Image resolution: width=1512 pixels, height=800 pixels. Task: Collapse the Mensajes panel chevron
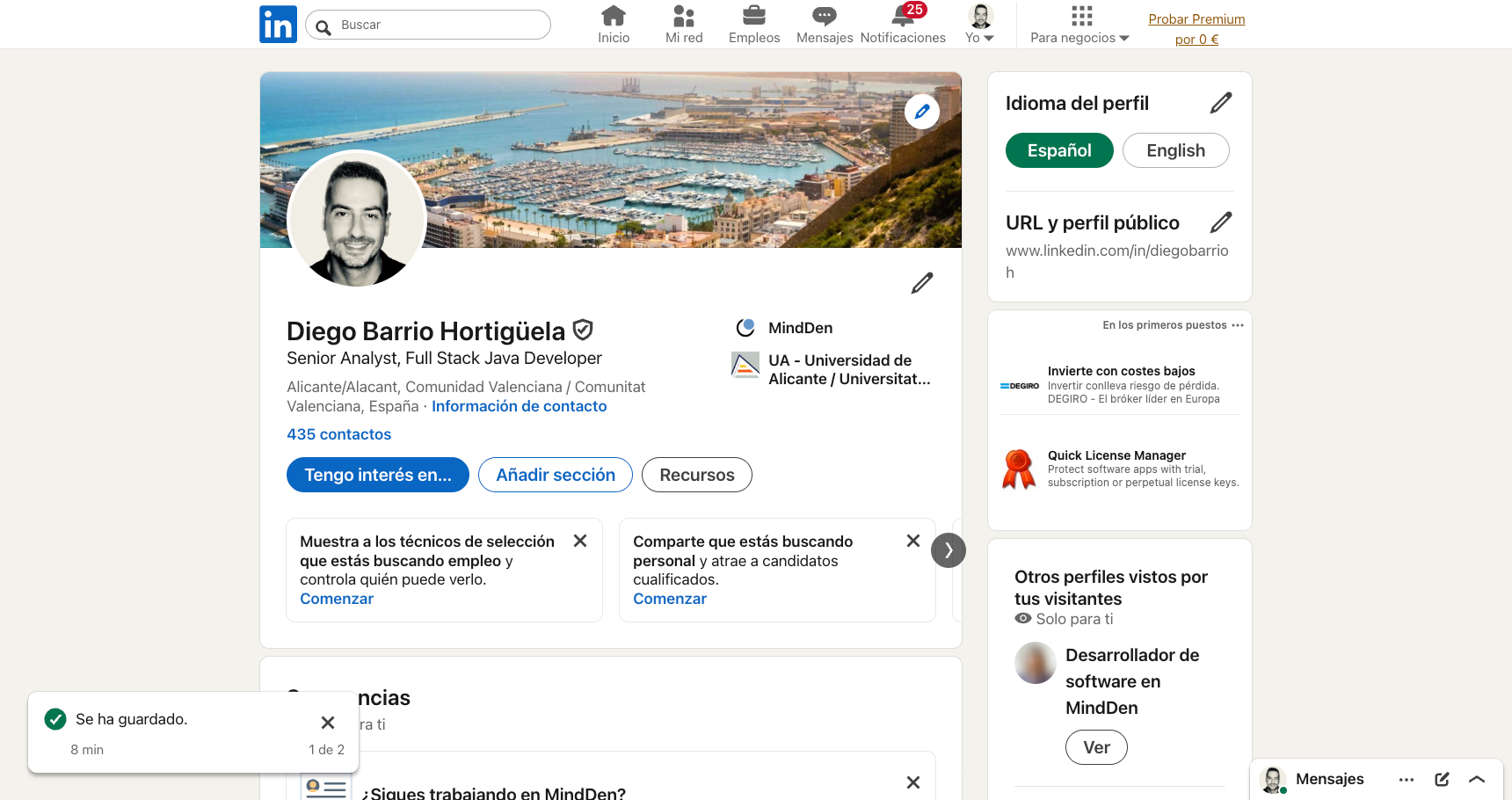(1477, 779)
